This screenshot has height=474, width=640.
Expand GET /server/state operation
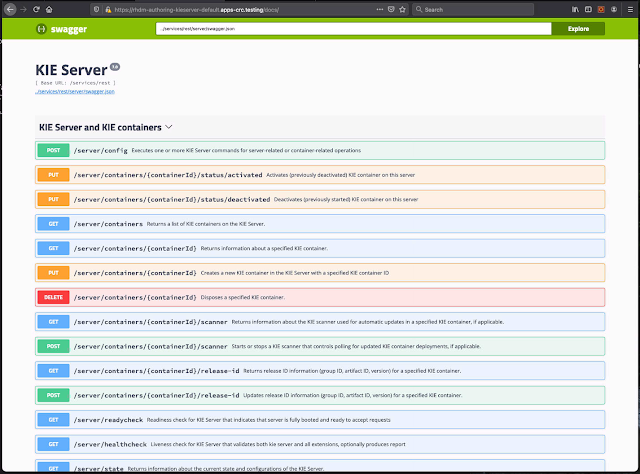pyautogui.click(x=320, y=466)
